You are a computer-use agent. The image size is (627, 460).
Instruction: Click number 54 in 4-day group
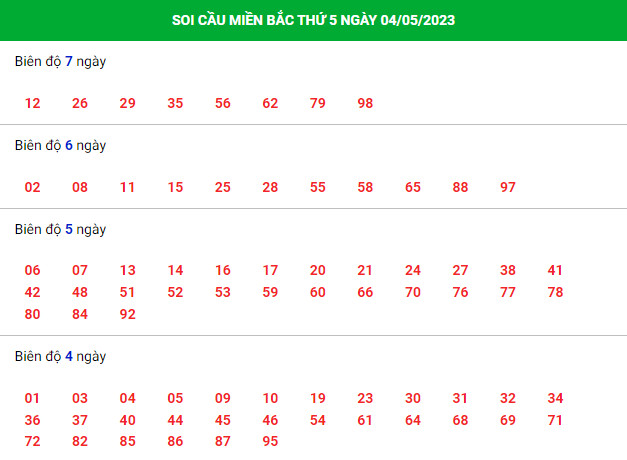tap(318, 420)
